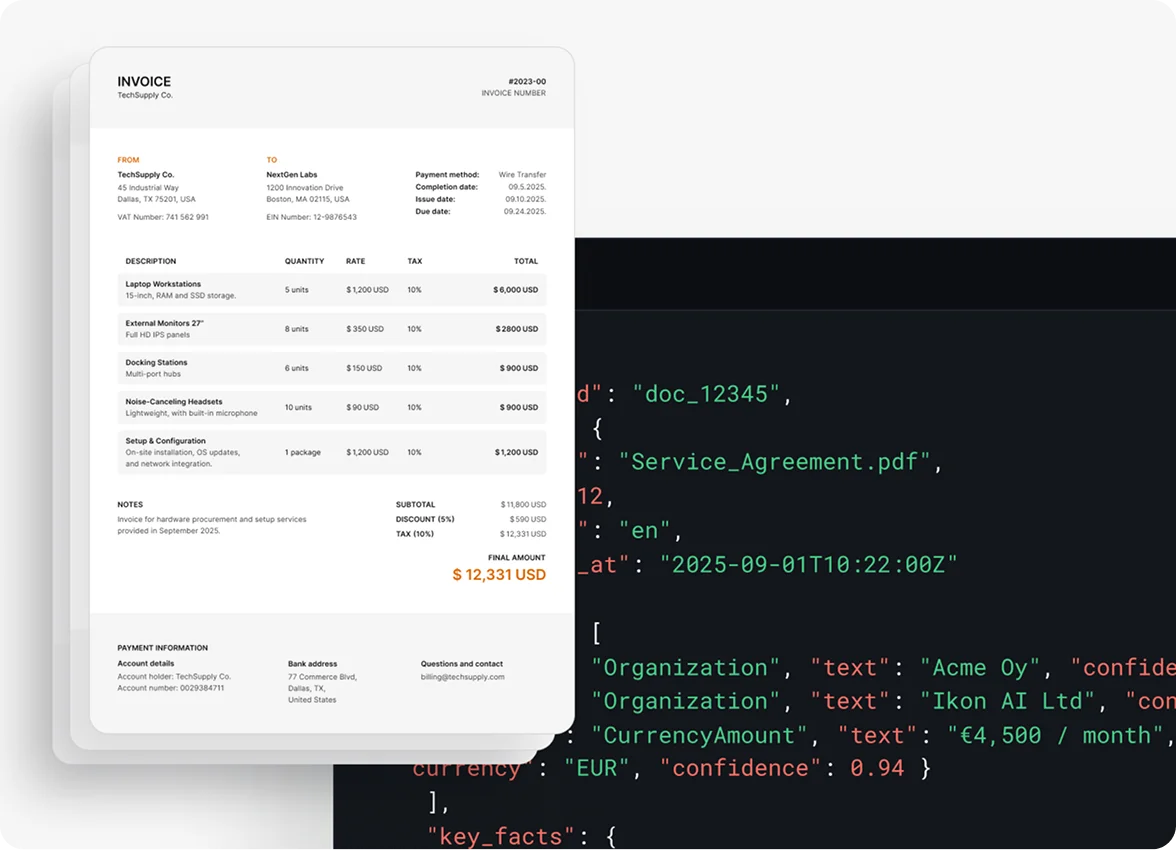Click the DESCRIPTION column header
The height and width of the screenshot is (850, 1176).
[150, 261]
